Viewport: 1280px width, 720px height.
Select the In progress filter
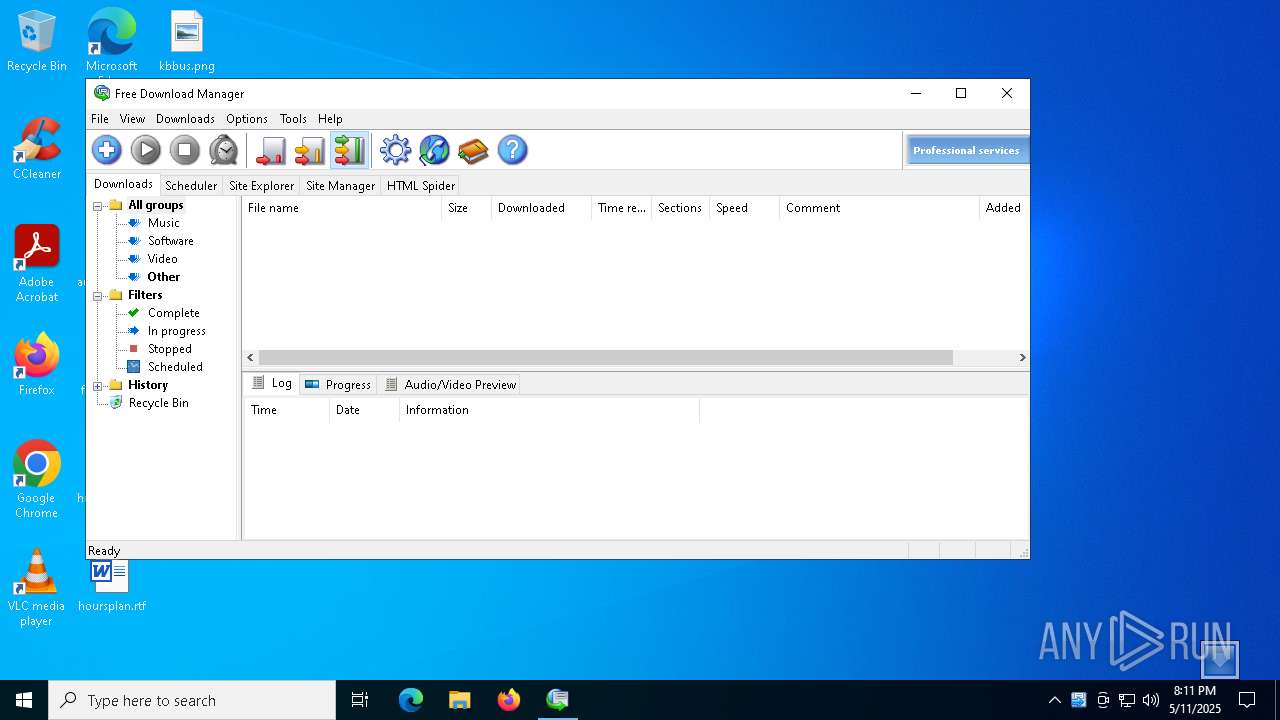tap(177, 331)
